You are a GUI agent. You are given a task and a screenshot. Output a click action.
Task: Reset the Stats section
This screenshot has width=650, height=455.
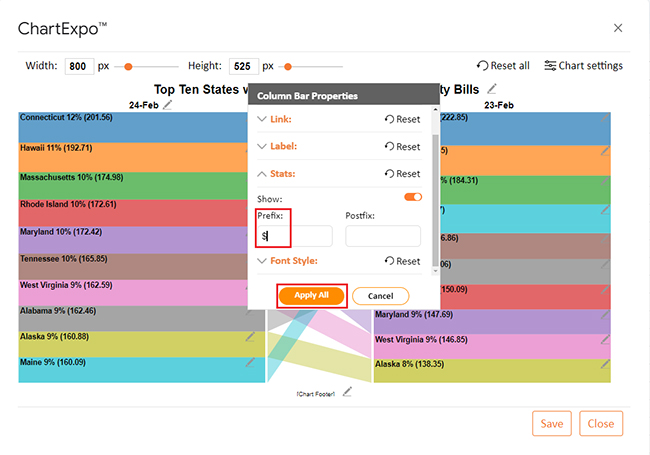(402, 174)
